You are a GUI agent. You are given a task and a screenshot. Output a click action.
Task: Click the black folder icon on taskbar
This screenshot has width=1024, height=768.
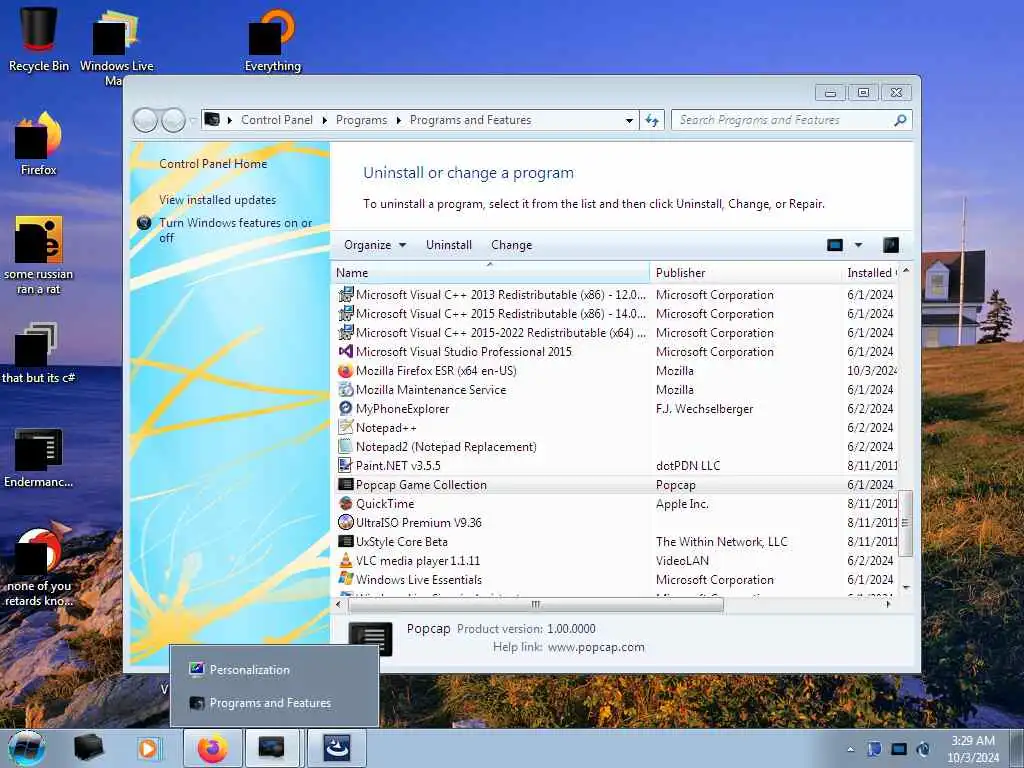(88, 748)
